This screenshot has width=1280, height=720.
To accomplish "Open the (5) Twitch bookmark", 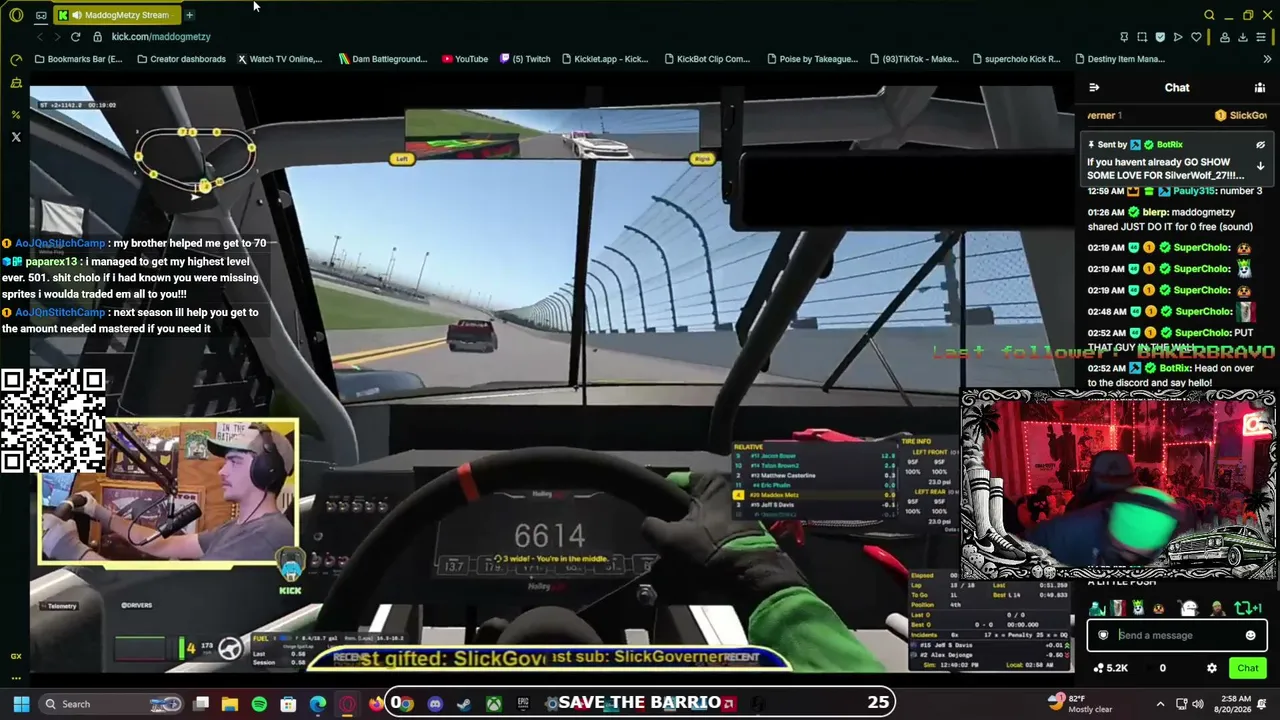I will click(x=525, y=59).
